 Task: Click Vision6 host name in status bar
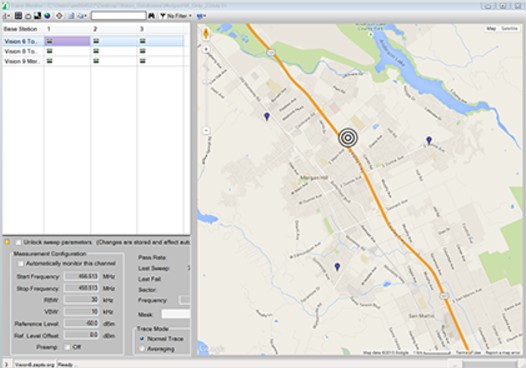[x=35, y=365]
